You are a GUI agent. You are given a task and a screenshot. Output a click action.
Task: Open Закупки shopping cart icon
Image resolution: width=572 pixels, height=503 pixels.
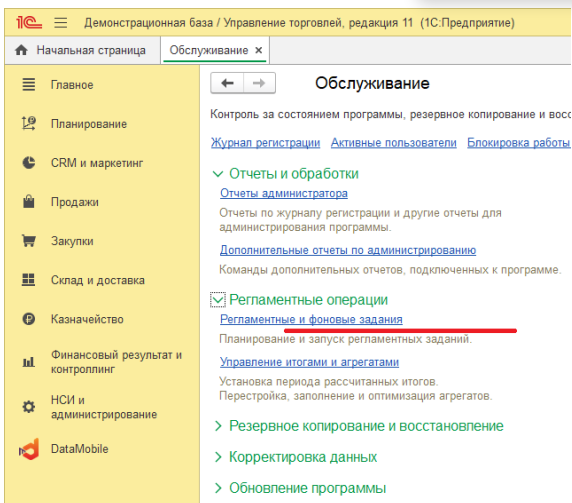tap(29, 241)
